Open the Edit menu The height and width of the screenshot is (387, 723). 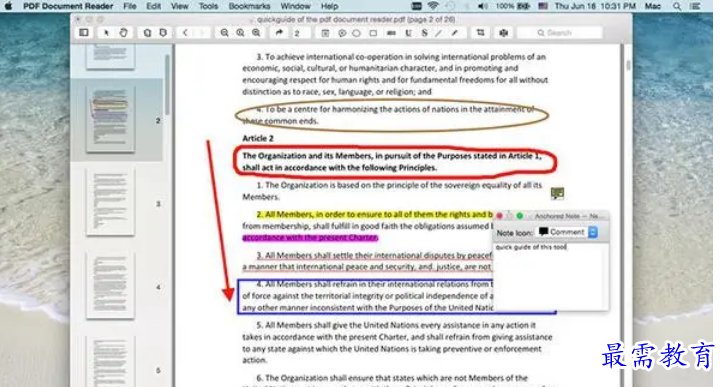(x=154, y=6)
